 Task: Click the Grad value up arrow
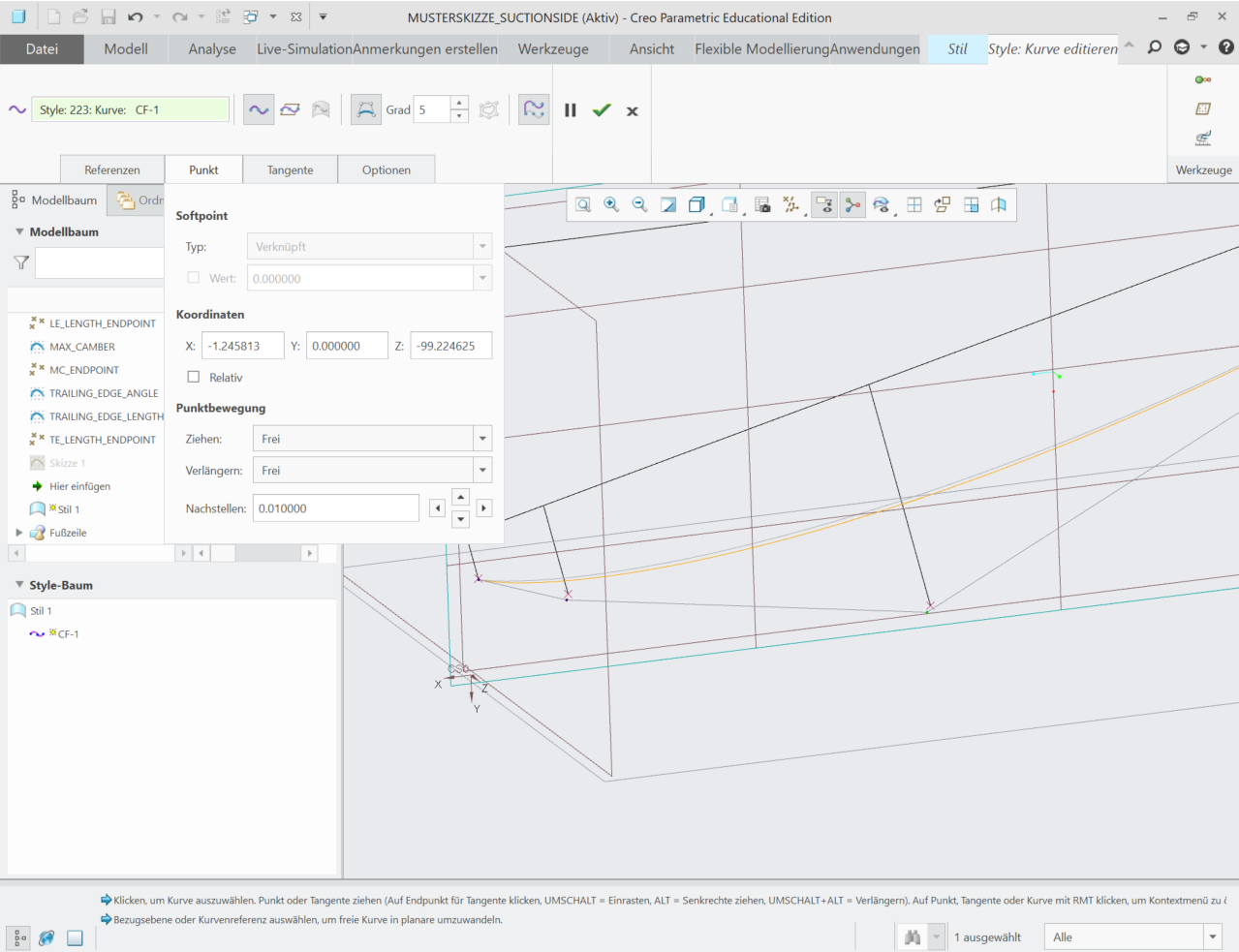(x=459, y=103)
